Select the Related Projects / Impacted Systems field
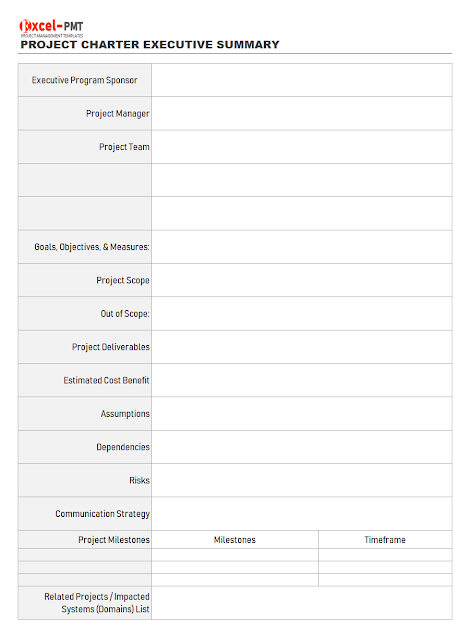 pos(302,603)
